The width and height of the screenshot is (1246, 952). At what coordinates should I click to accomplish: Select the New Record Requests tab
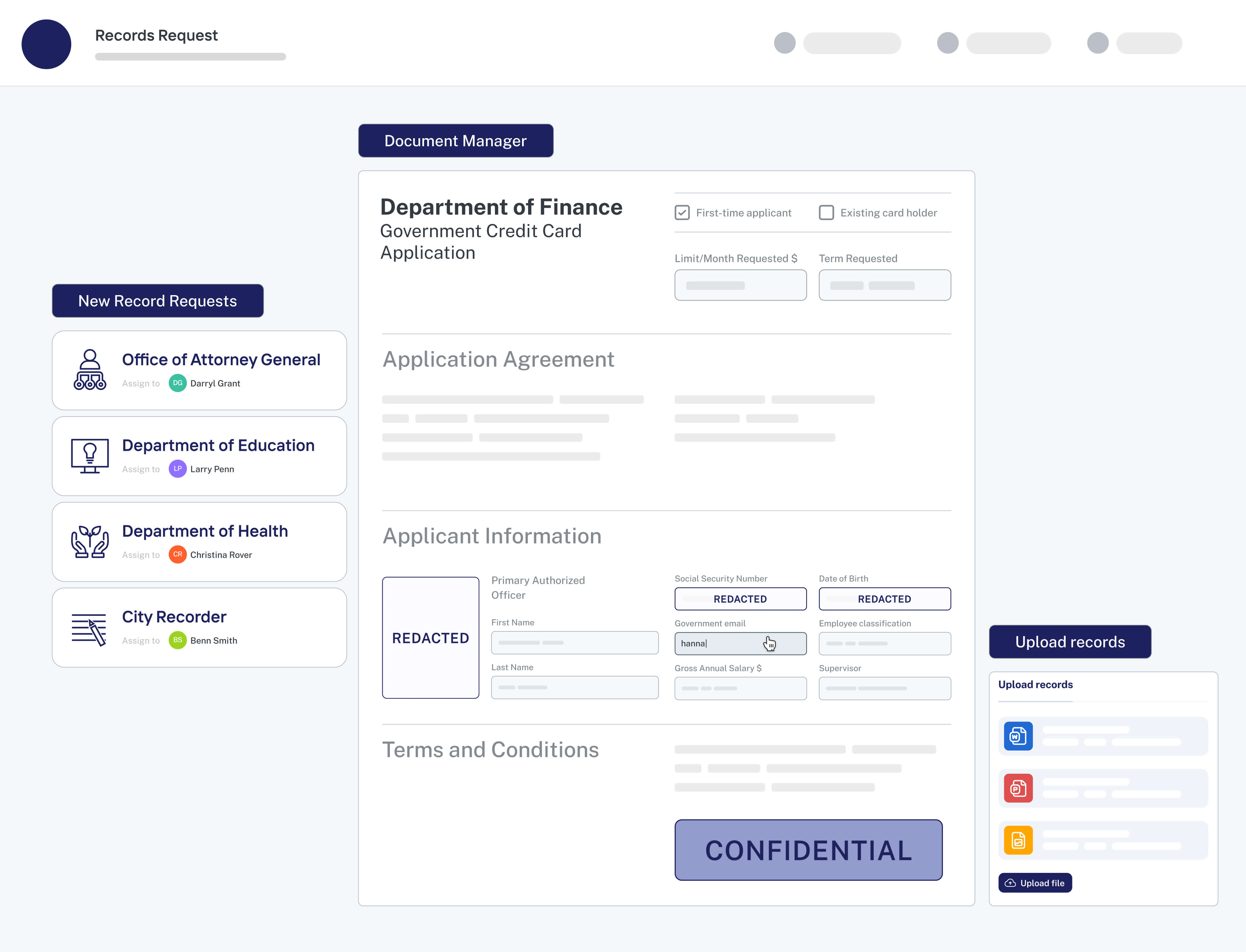157,301
